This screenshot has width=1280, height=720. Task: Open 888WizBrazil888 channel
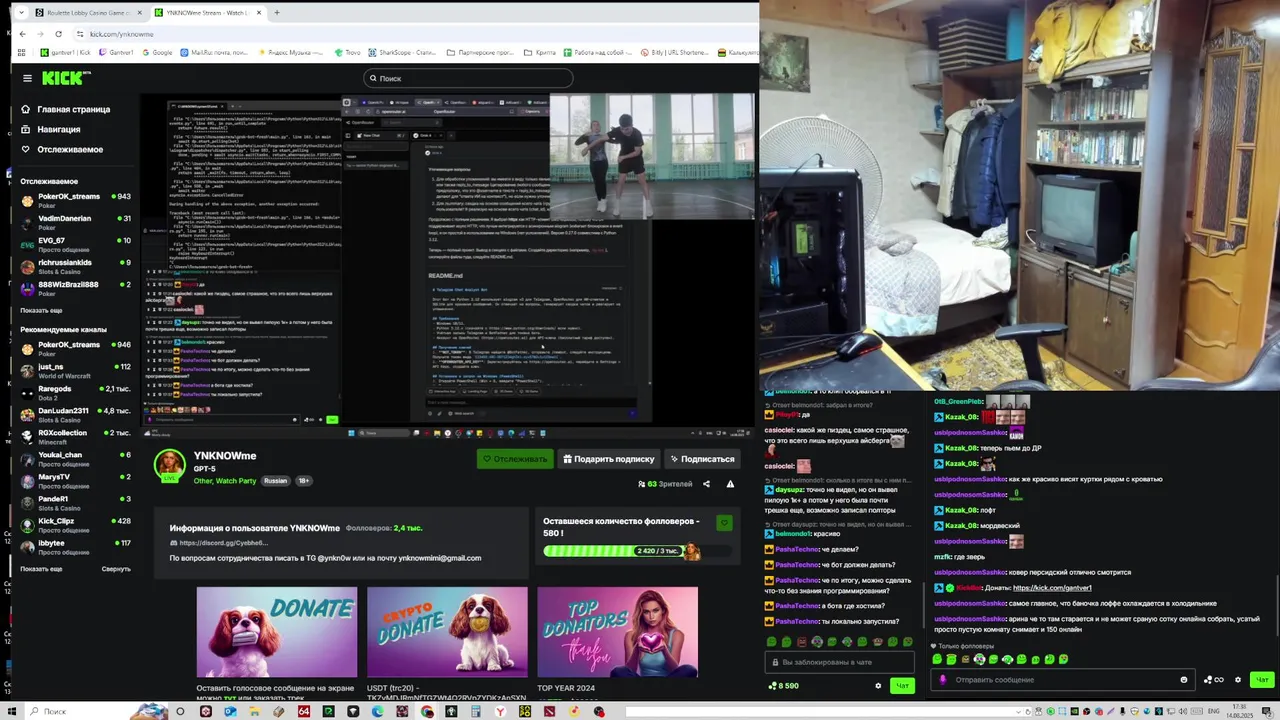coord(76,288)
